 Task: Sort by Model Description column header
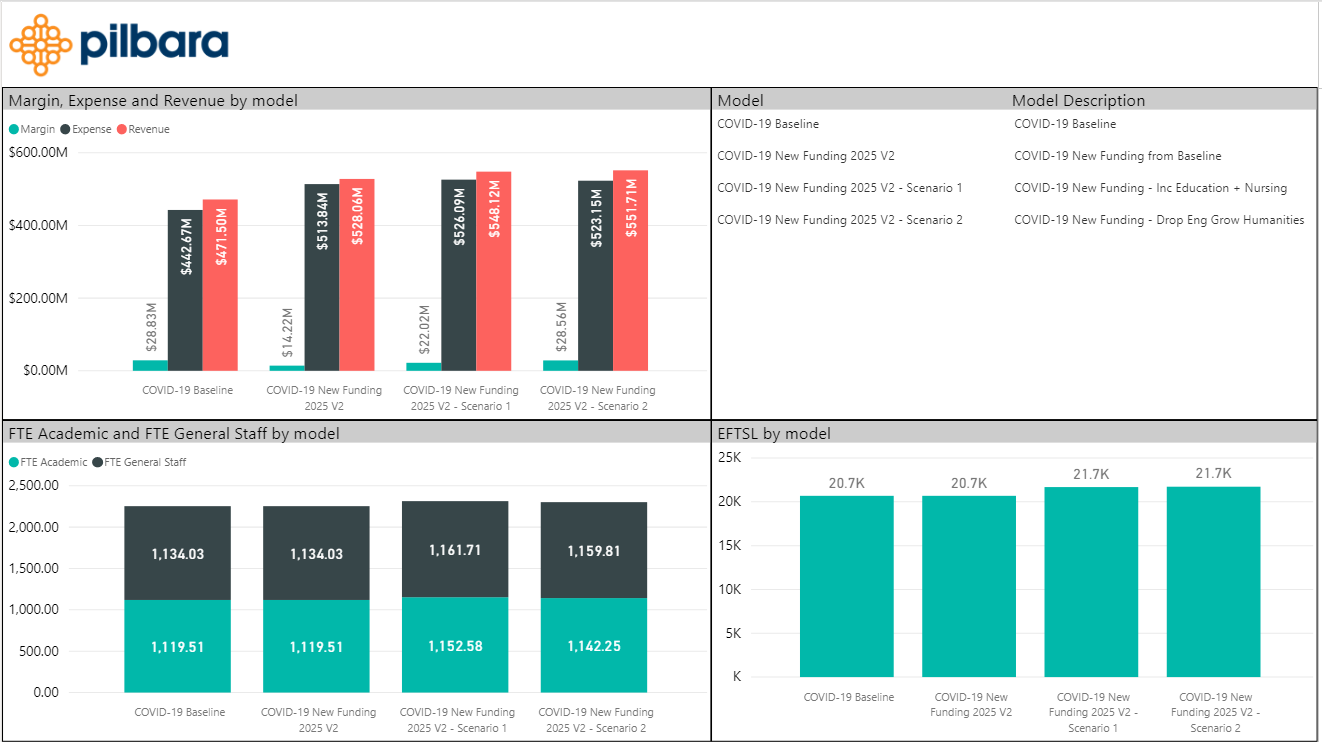point(1078,100)
